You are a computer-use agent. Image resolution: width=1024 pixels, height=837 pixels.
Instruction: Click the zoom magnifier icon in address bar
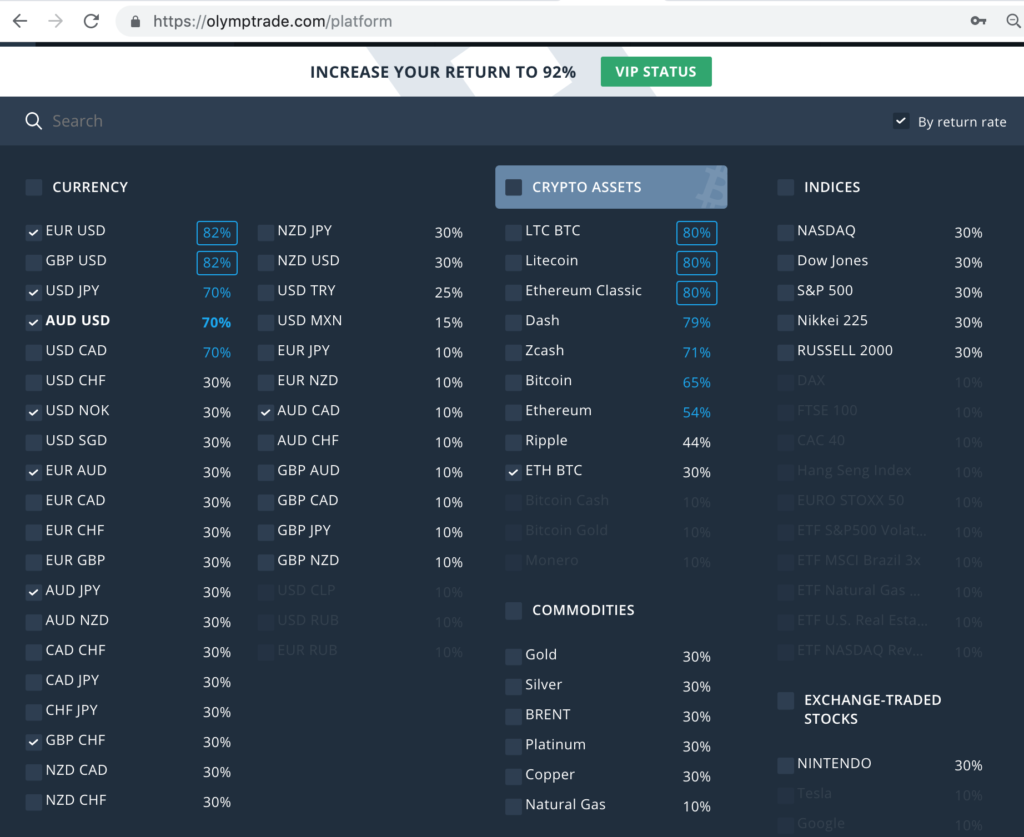pos(1014,21)
